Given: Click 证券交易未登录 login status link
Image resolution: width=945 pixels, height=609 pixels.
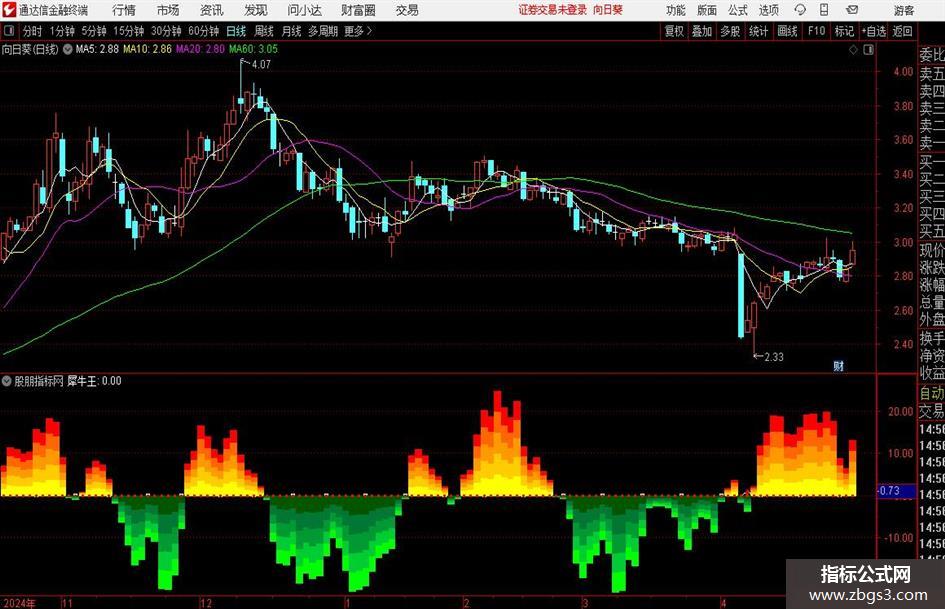Looking at the screenshot, I should click(x=553, y=10).
